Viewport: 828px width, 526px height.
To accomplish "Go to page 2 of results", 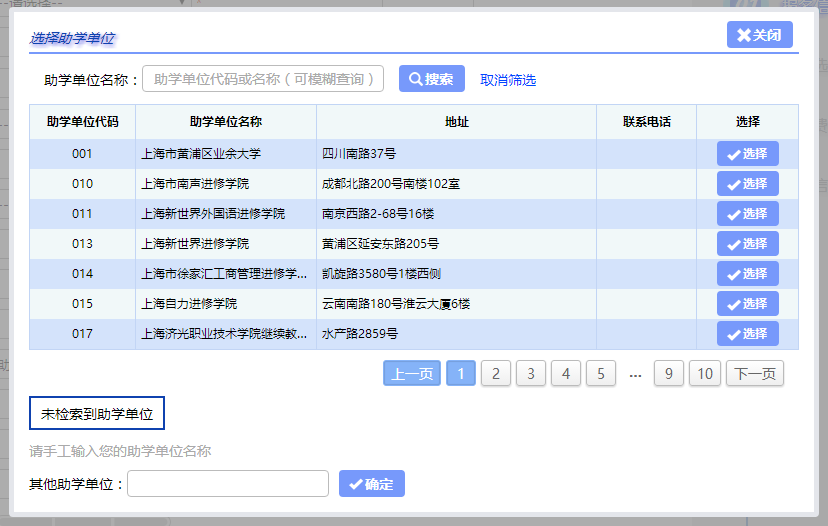I will (x=496, y=374).
